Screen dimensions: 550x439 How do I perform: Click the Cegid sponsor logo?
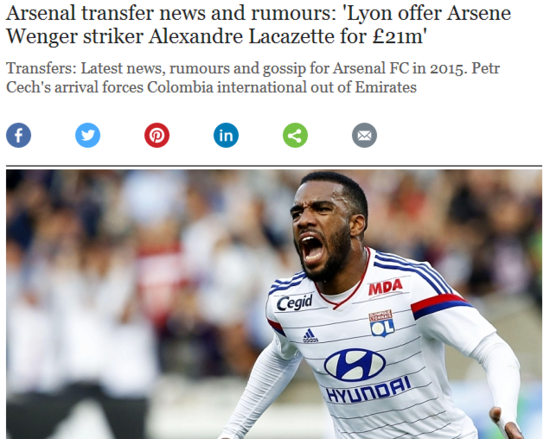(294, 302)
